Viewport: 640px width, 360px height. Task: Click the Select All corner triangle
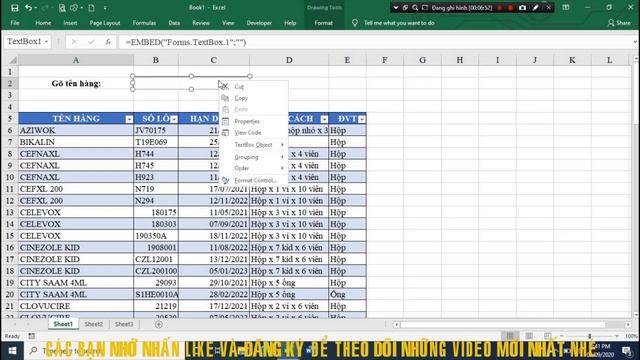click(x=13, y=60)
